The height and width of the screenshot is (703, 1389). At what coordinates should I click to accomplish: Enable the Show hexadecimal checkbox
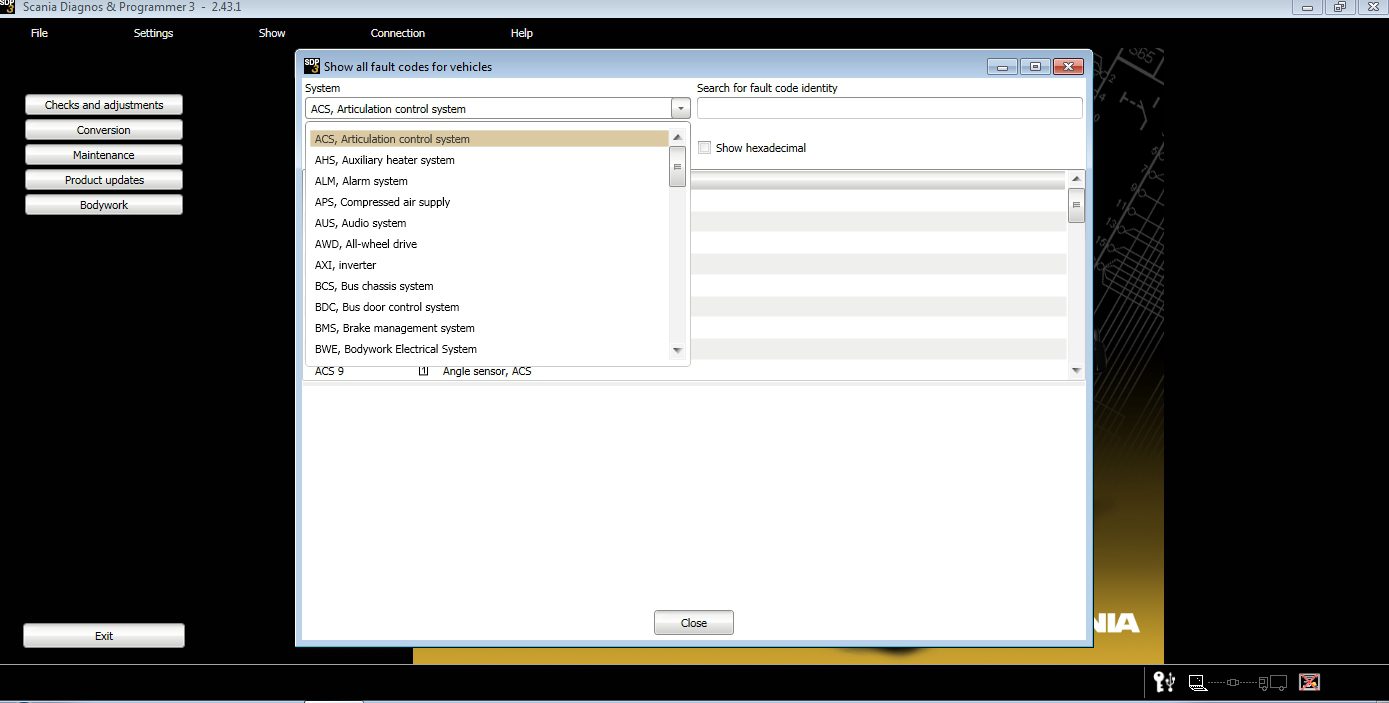point(704,148)
